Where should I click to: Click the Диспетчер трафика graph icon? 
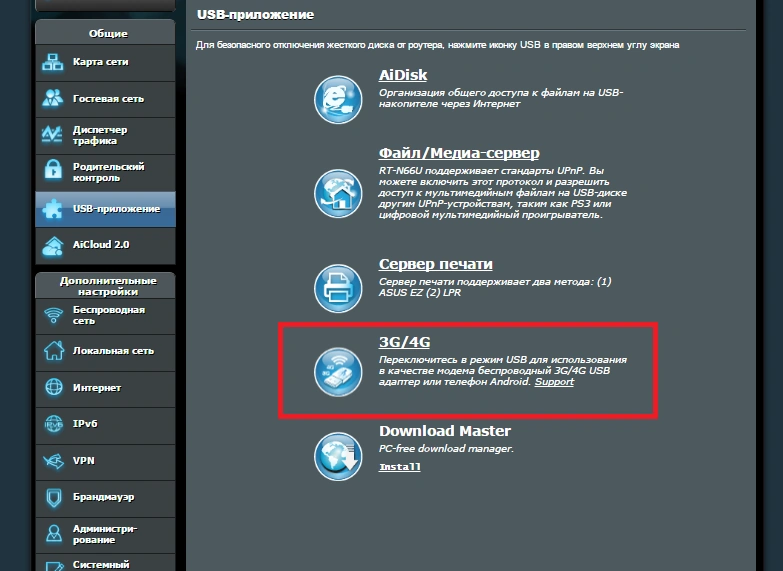[53, 135]
